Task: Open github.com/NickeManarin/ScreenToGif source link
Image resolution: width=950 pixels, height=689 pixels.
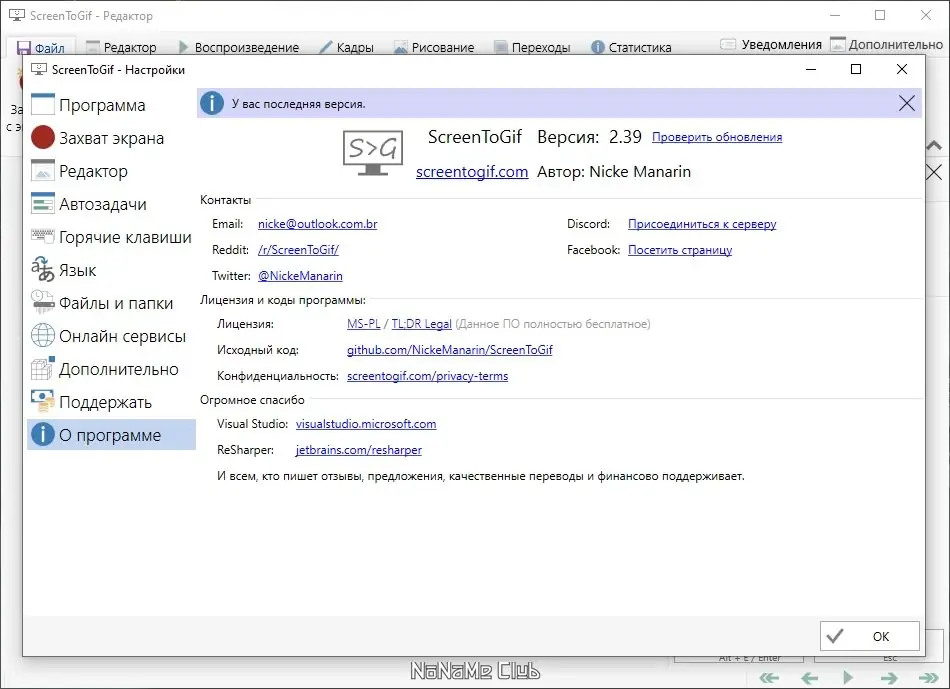Action: tap(450, 350)
